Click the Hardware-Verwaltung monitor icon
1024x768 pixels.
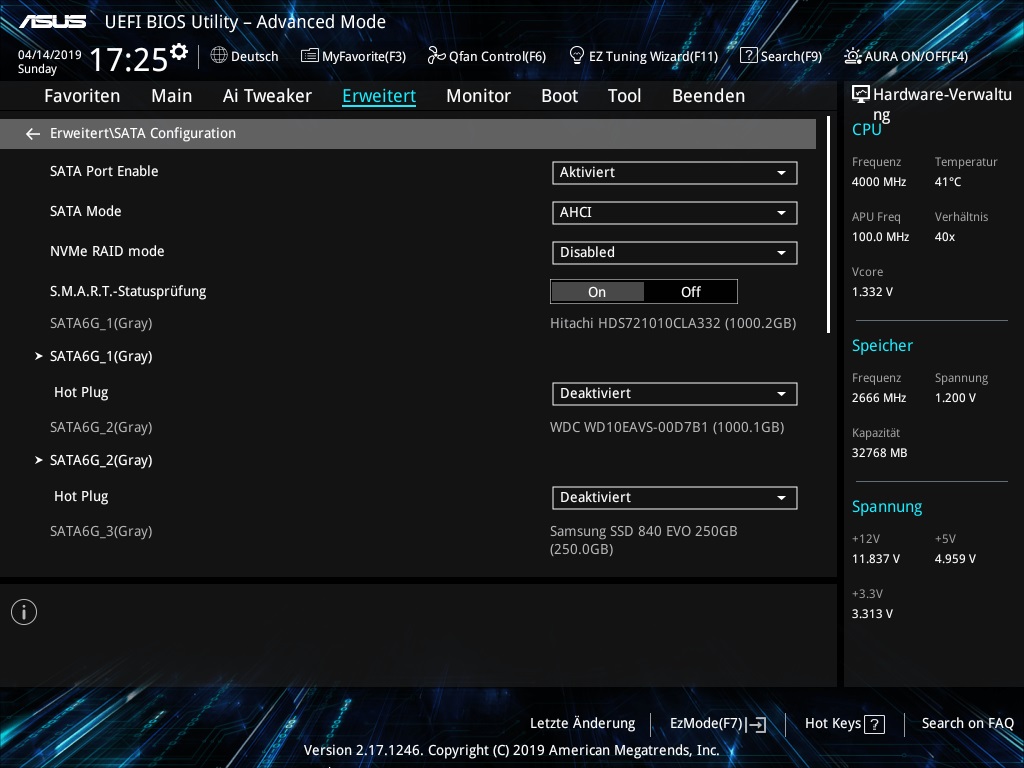point(861,95)
